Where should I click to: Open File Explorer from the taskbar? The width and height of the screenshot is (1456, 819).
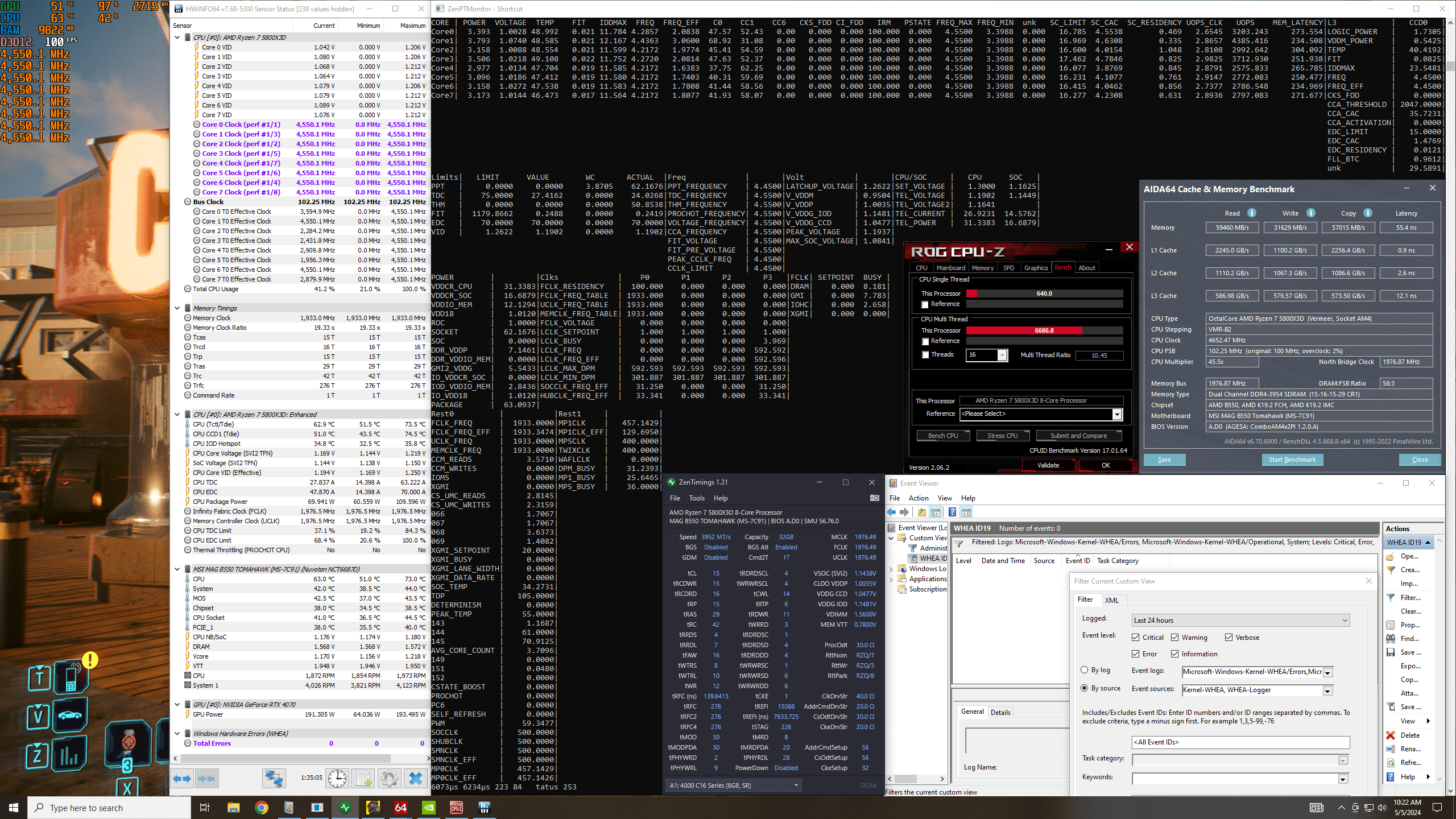pyautogui.click(x=234, y=808)
